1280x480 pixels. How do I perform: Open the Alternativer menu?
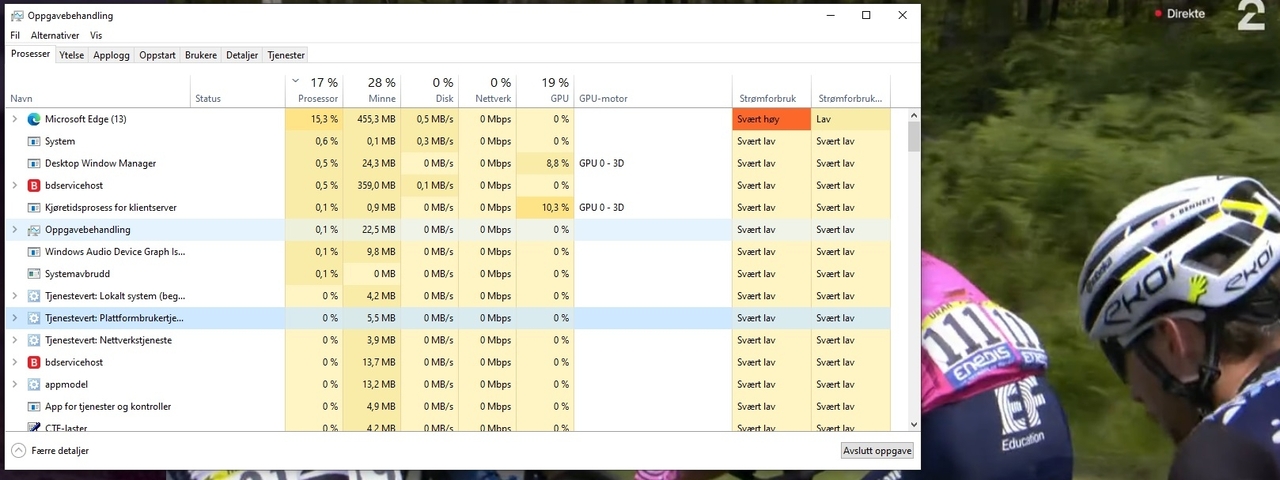[55, 35]
